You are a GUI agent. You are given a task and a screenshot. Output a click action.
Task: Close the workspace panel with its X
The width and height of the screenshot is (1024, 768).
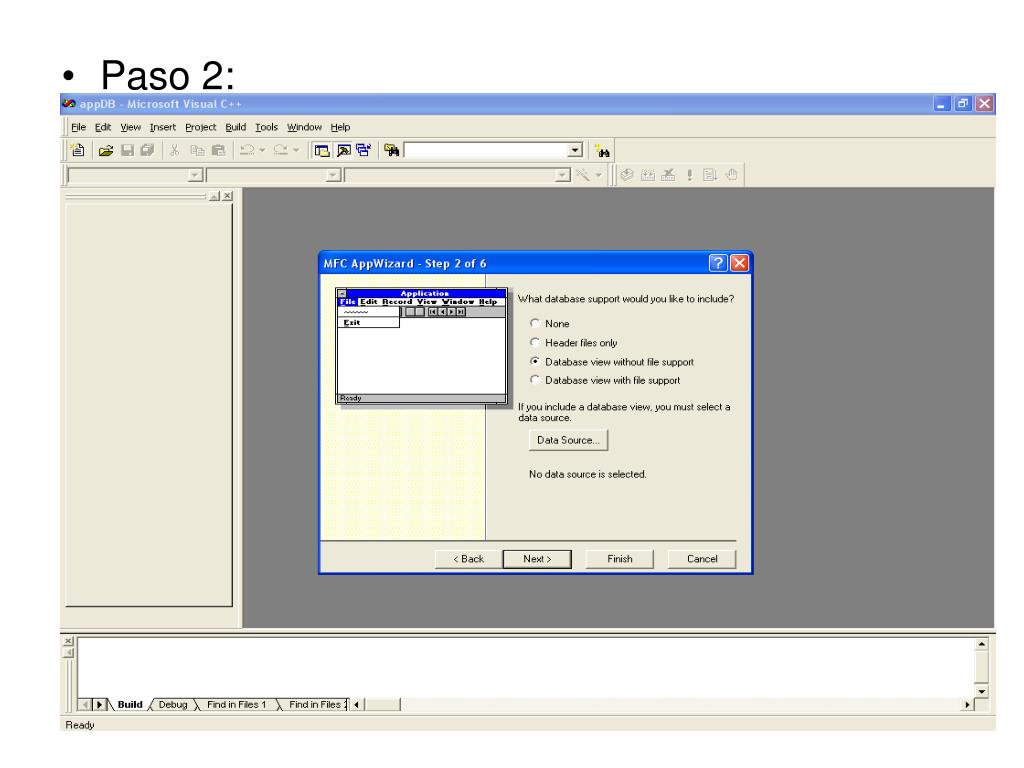227,196
